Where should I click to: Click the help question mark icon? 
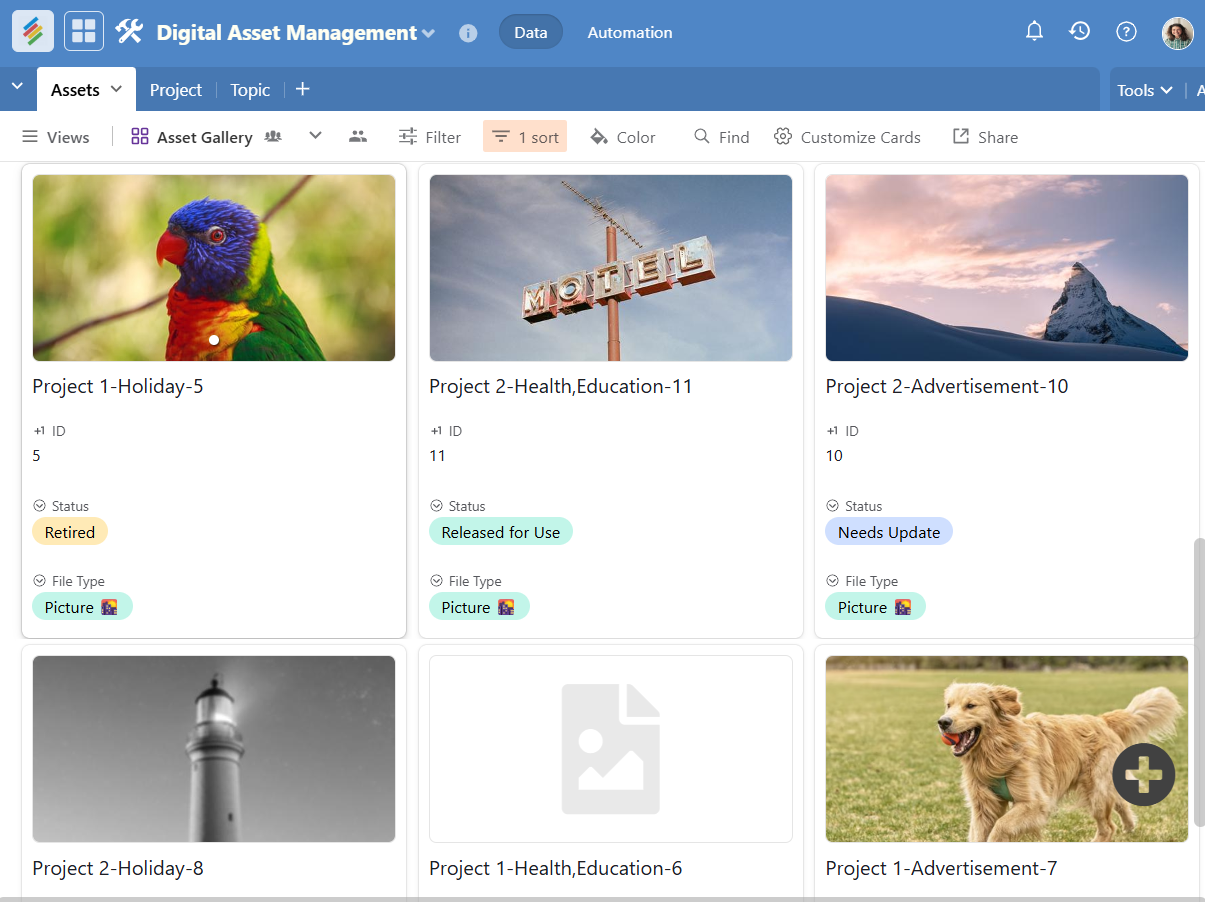(1126, 32)
